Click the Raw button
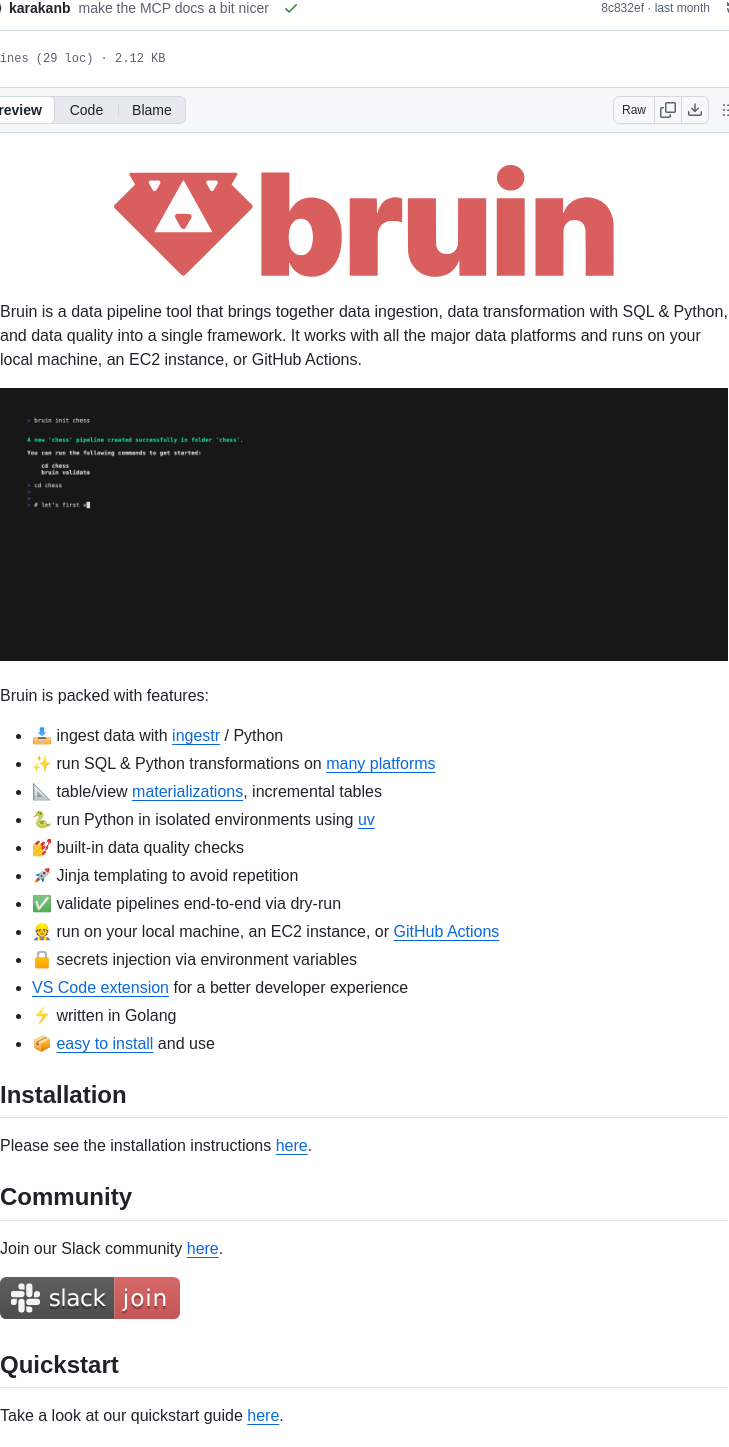 633,110
